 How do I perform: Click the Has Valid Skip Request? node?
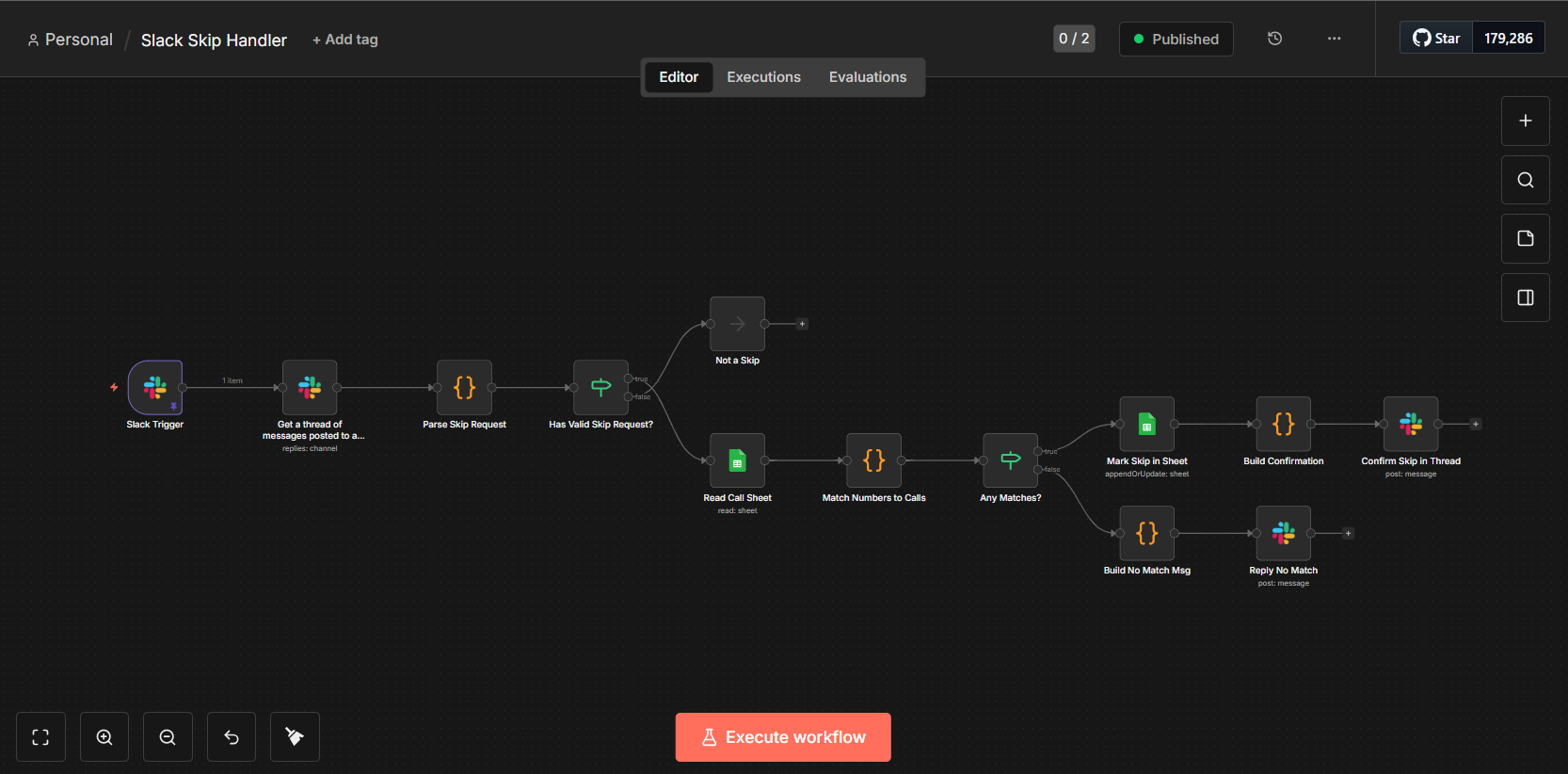pyautogui.click(x=600, y=387)
